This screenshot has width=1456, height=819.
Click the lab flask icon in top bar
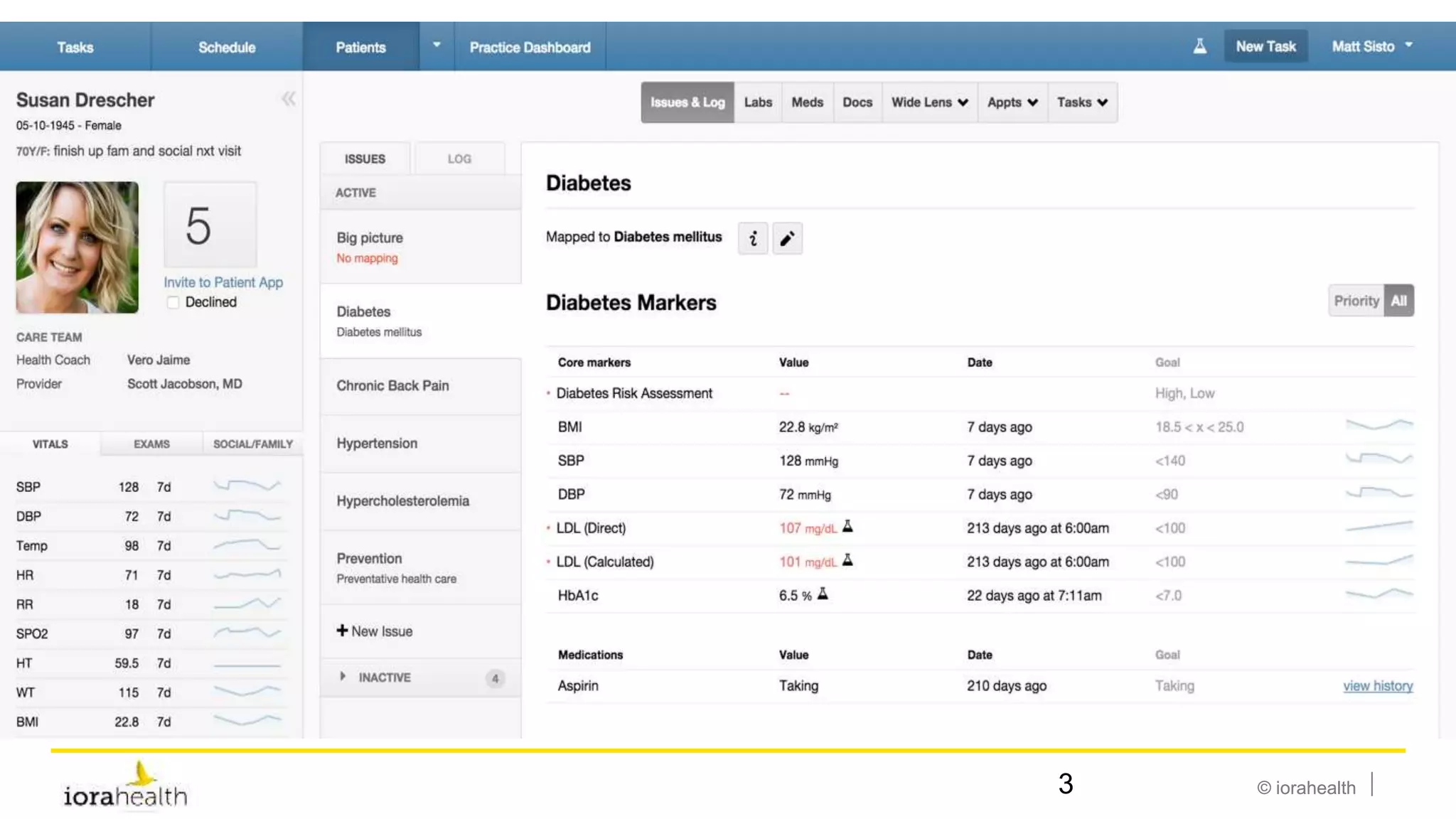[1199, 47]
